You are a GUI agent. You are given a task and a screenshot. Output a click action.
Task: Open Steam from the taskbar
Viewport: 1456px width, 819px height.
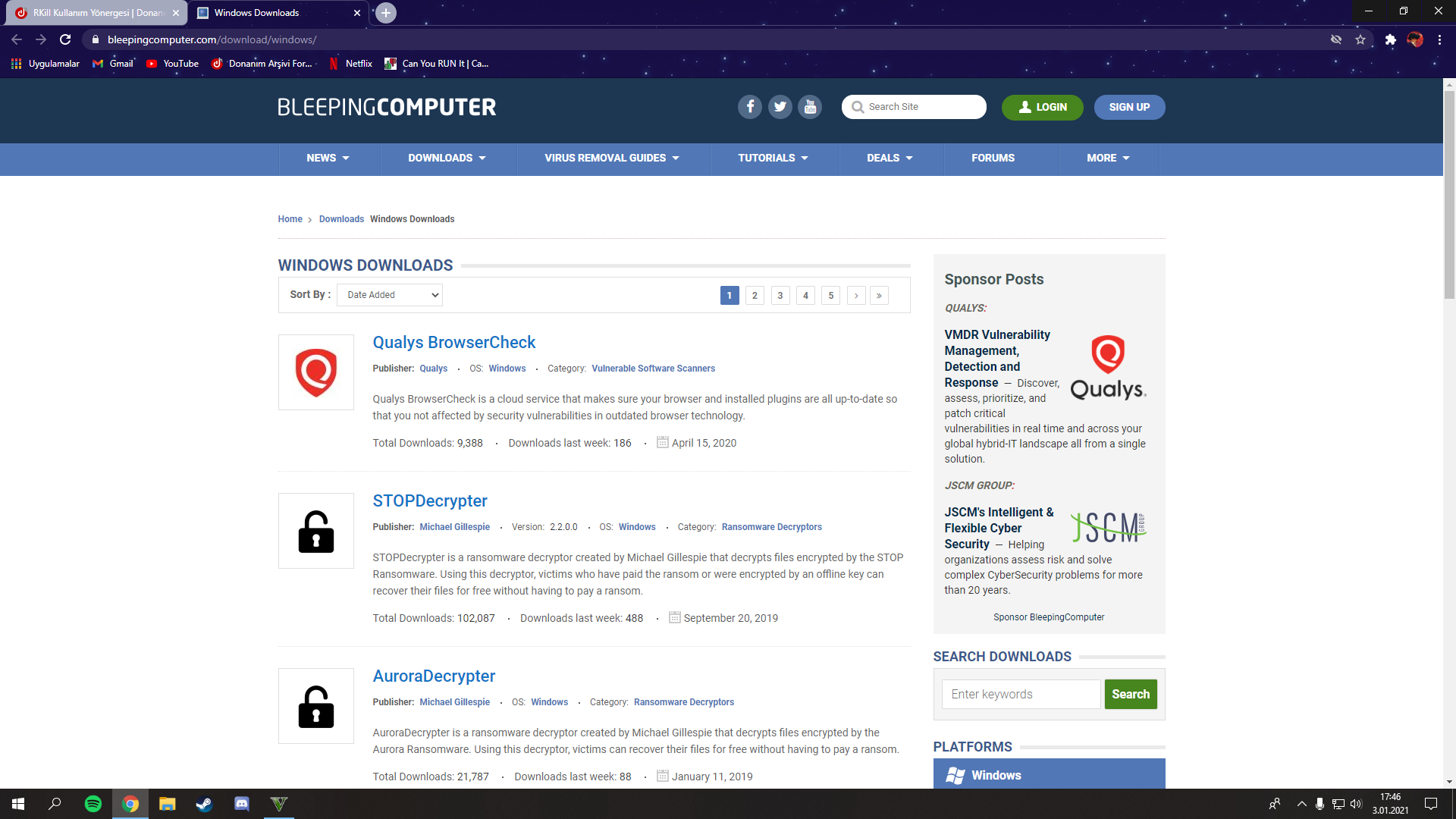[x=204, y=804]
